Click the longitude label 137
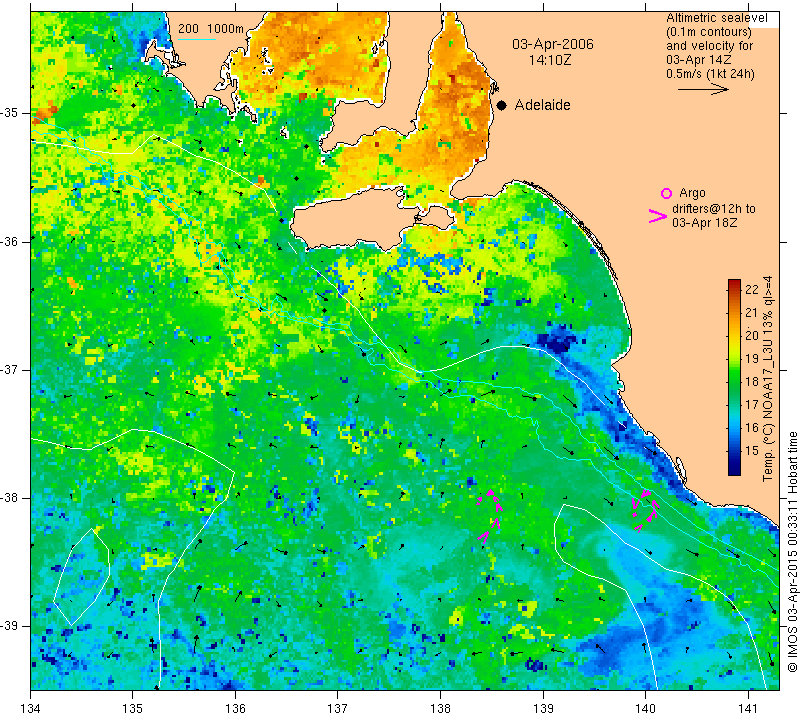The width and height of the screenshot is (800, 720). pos(337,708)
